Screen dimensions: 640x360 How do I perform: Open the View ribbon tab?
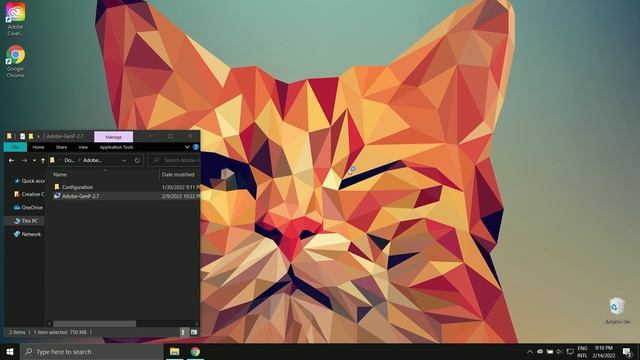click(x=83, y=147)
